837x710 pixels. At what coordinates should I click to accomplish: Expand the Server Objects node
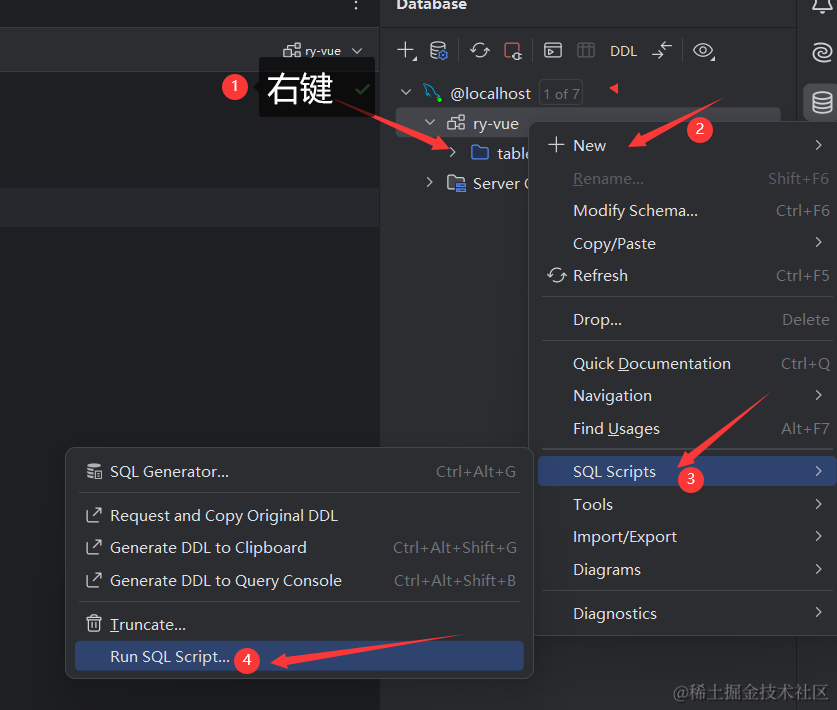(x=430, y=183)
